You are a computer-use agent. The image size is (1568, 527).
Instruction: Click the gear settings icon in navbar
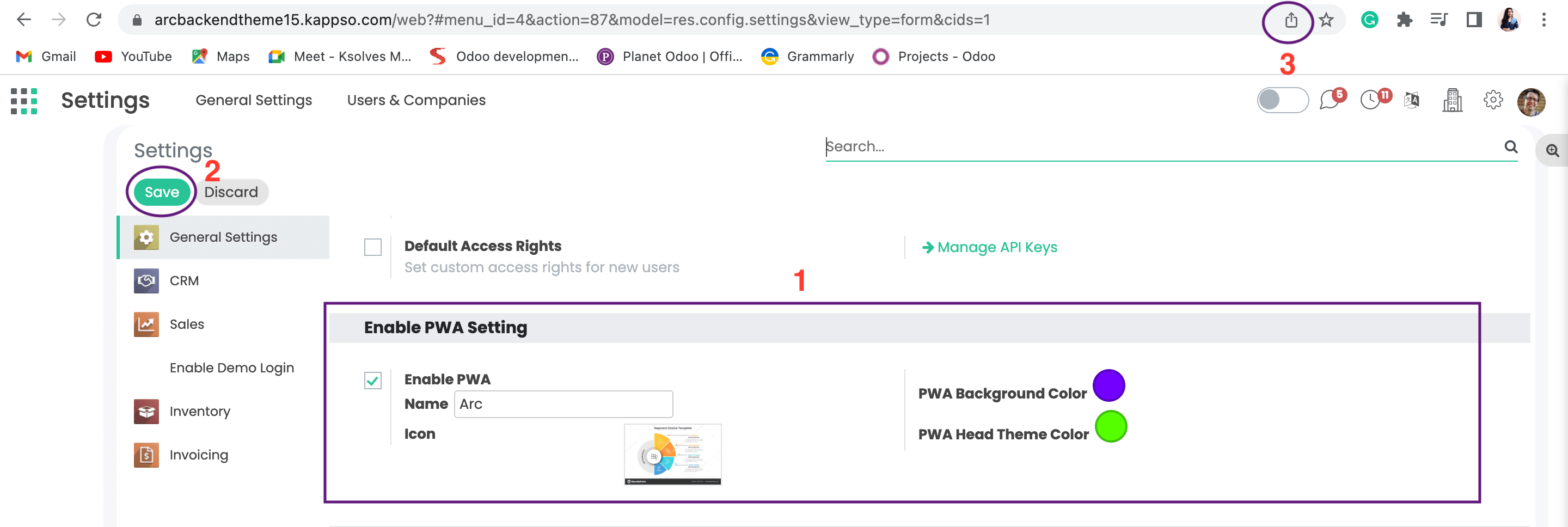click(1492, 100)
